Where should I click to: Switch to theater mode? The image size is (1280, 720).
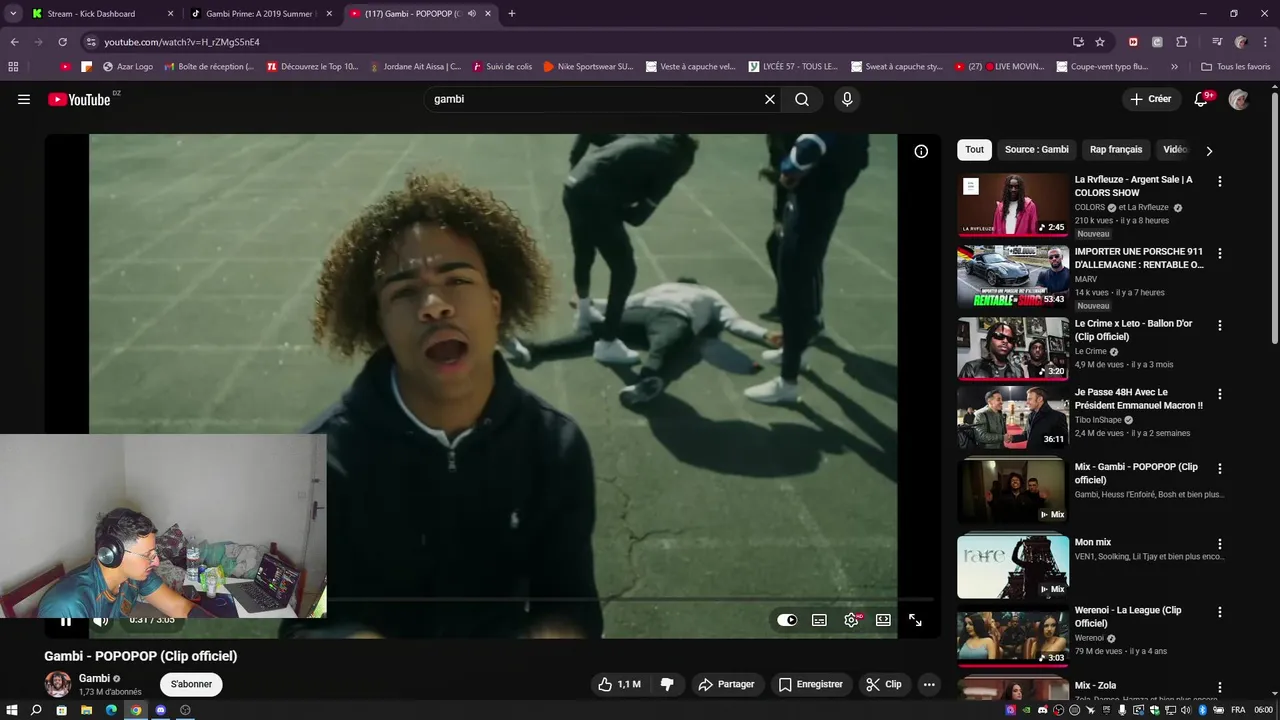click(883, 620)
